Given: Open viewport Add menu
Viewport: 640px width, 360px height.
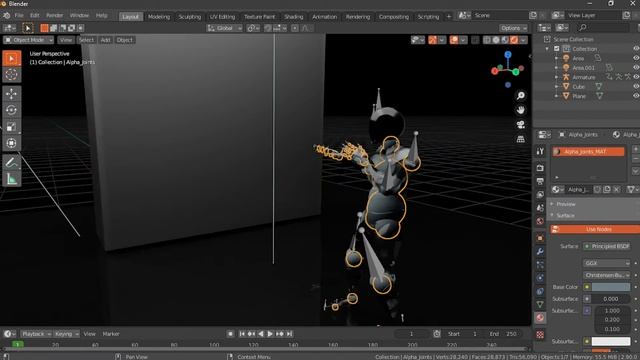Looking at the screenshot, I should click(105, 40).
